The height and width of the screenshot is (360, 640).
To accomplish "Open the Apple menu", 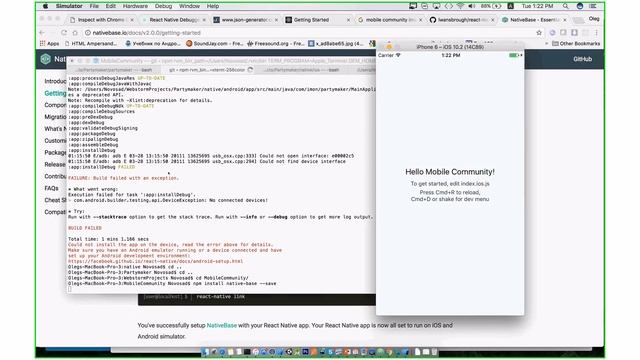I will click(x=46, y=6).
